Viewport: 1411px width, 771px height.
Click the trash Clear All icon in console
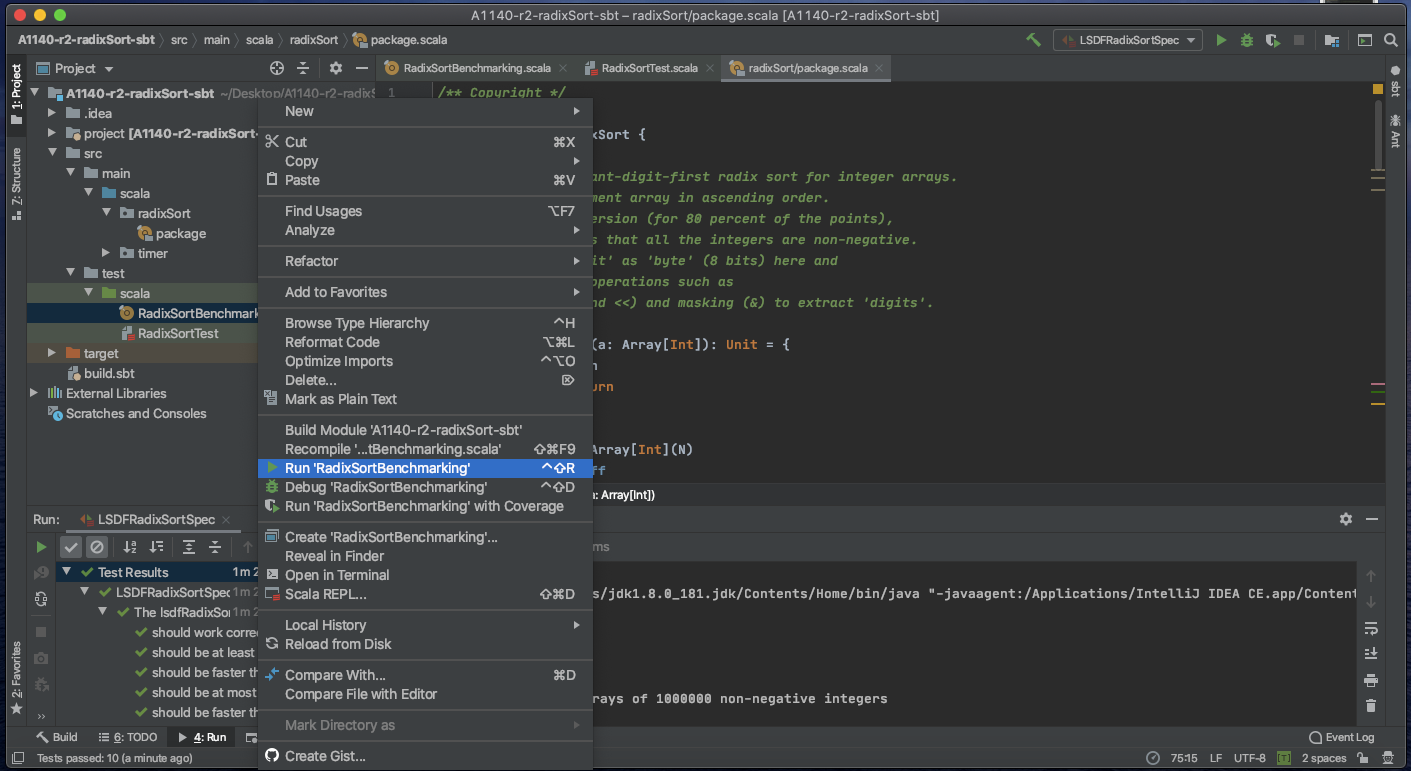1371,706
